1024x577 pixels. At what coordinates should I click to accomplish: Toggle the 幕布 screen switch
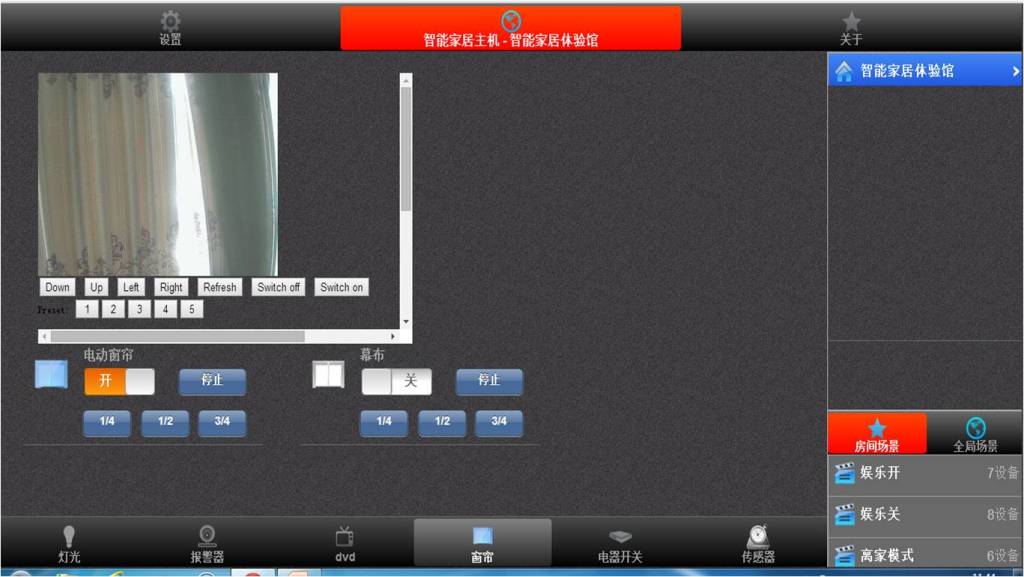click(x=396, y=381)
